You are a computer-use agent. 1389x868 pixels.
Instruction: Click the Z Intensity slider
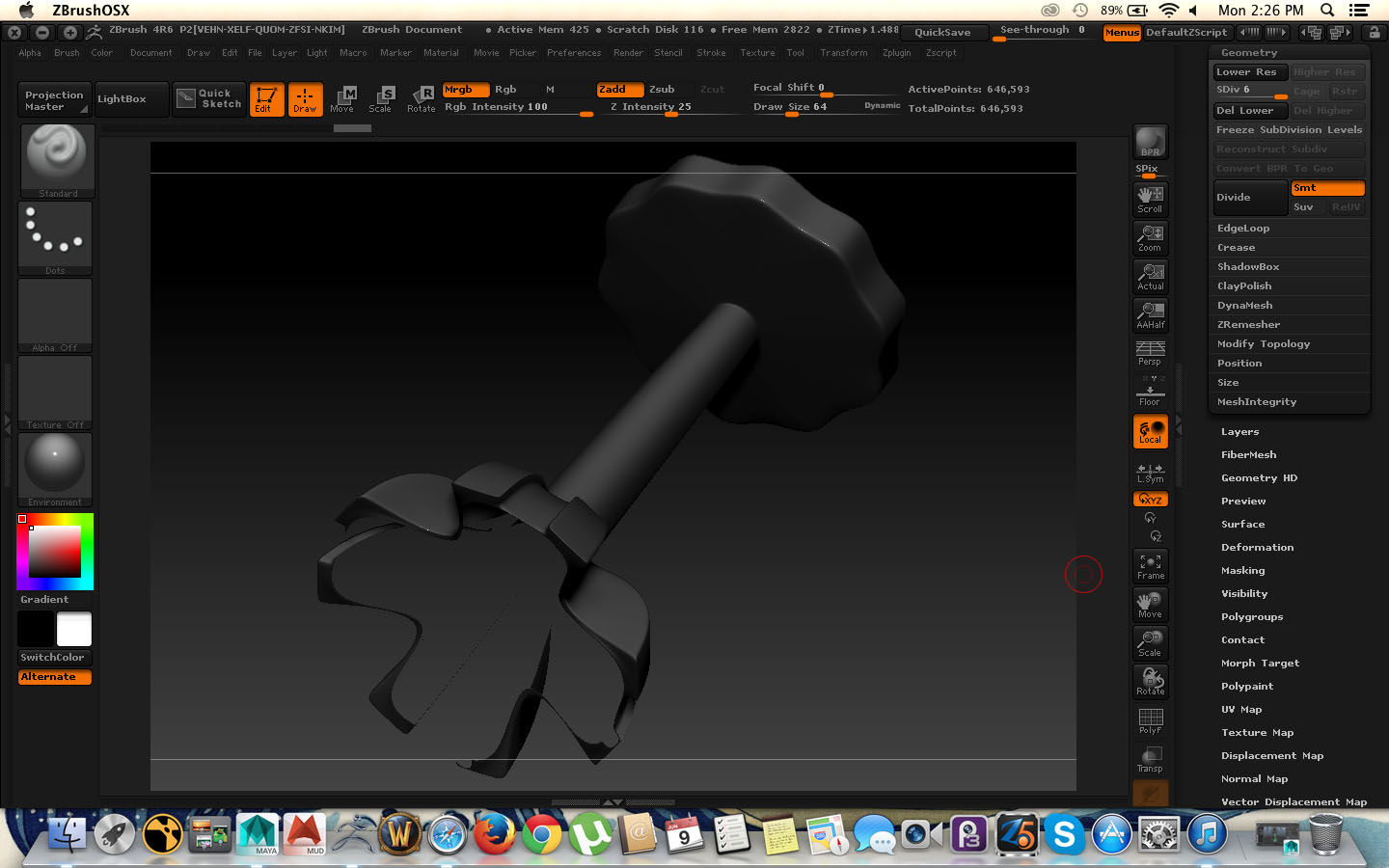pos(672,108)
